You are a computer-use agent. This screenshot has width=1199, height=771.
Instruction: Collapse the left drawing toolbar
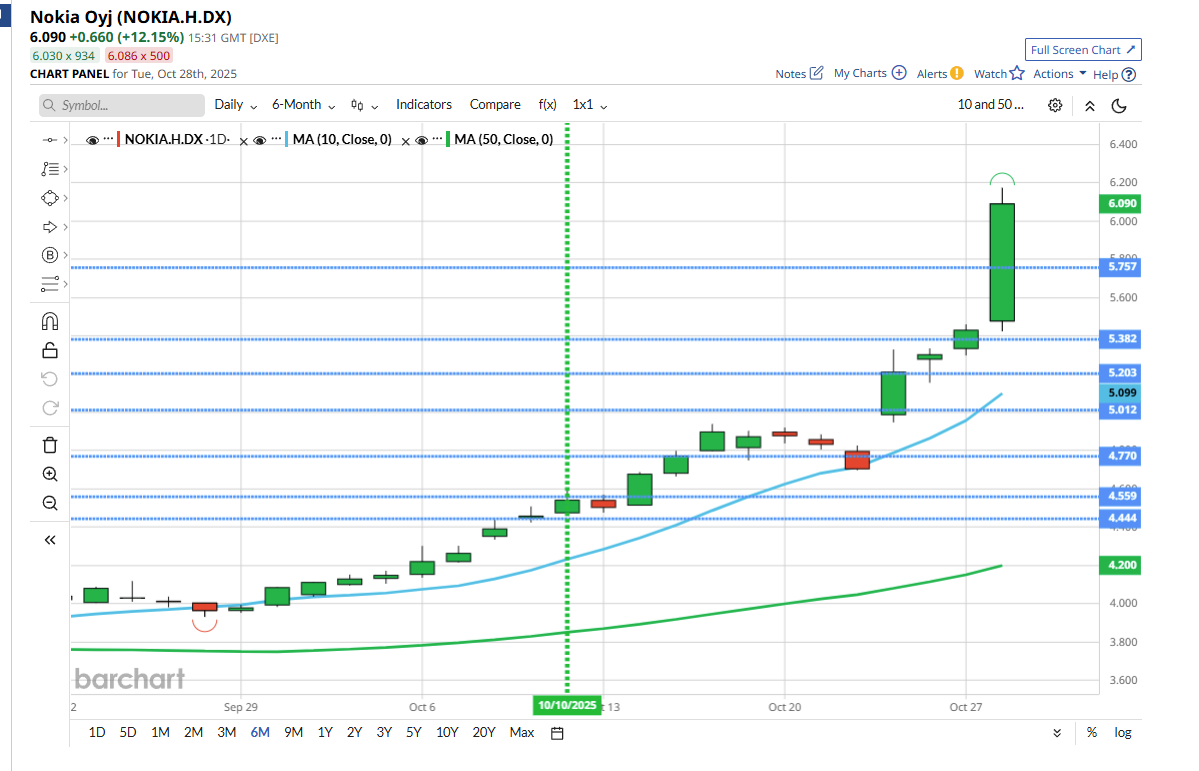point(50,540)
